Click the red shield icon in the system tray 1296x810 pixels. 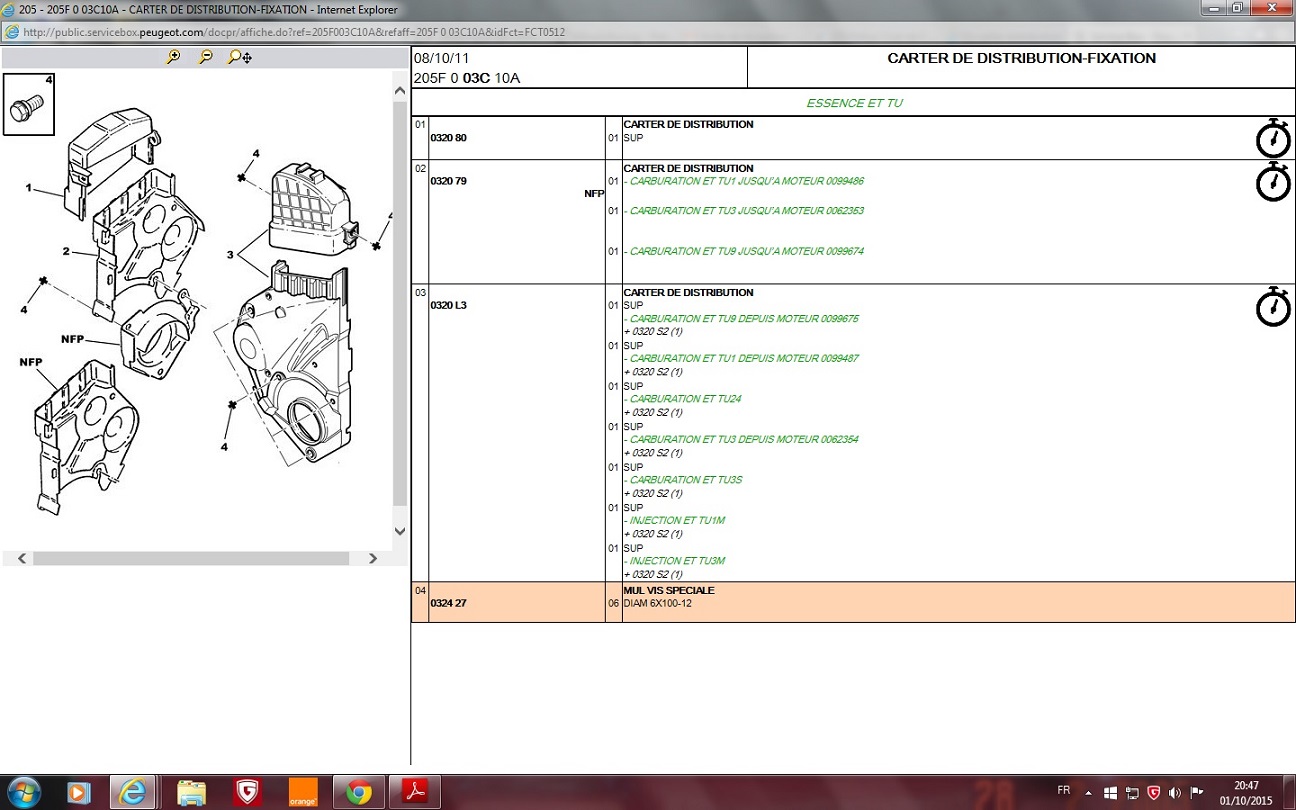[x=1153, y=792]
